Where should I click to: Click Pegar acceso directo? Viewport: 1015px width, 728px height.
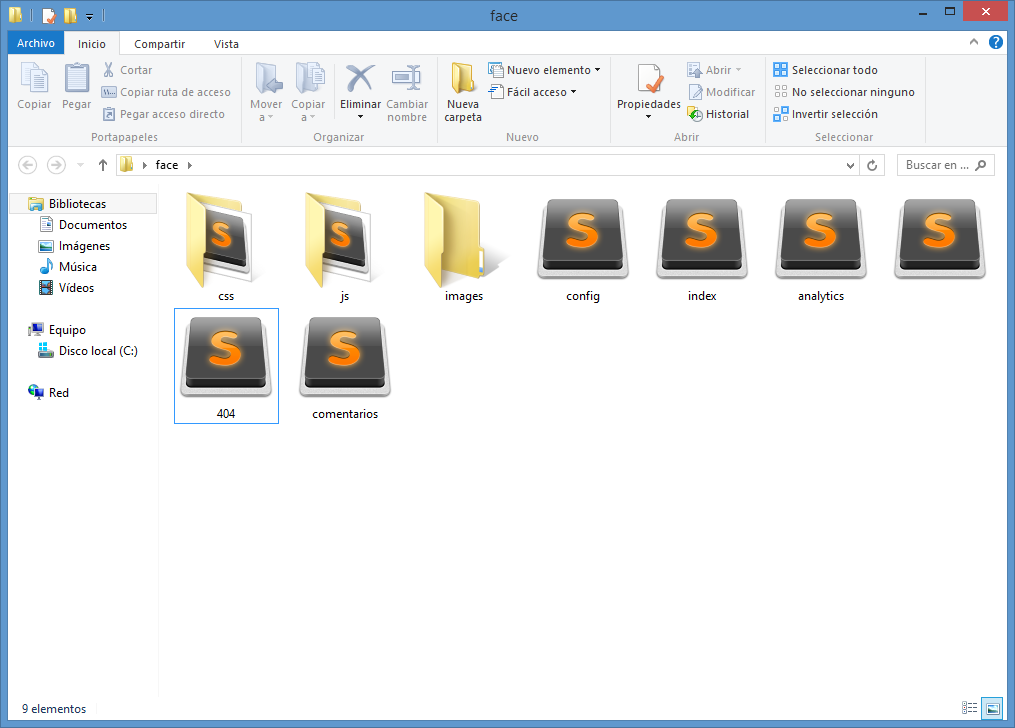(x=164, y=114)
